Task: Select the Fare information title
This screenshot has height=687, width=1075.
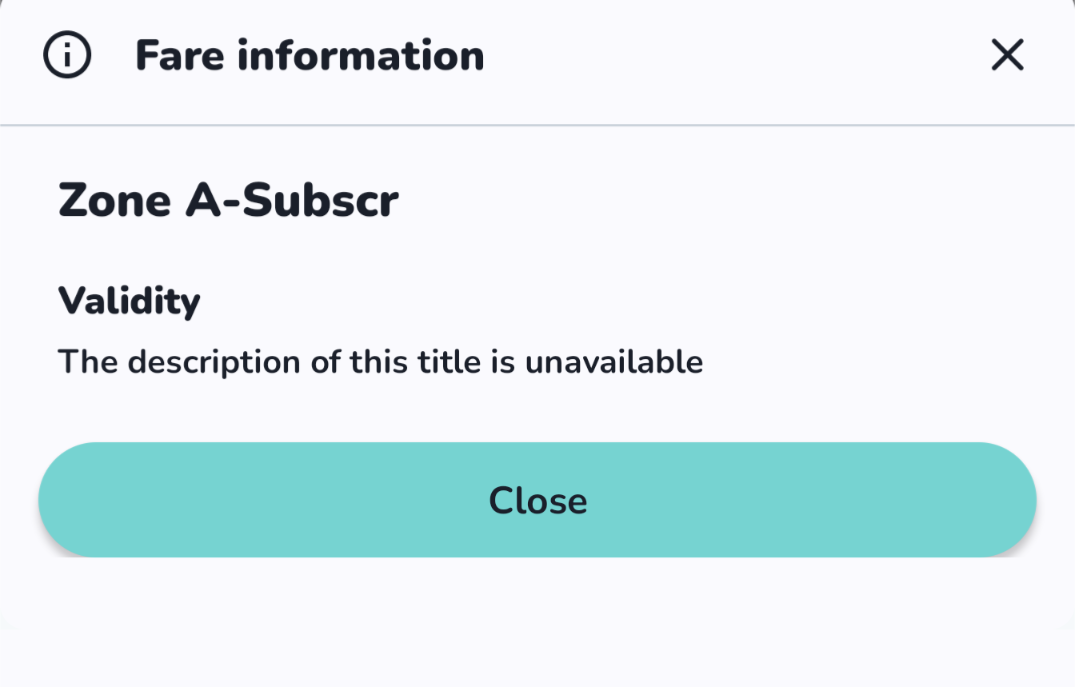Action: pos(309,56)
